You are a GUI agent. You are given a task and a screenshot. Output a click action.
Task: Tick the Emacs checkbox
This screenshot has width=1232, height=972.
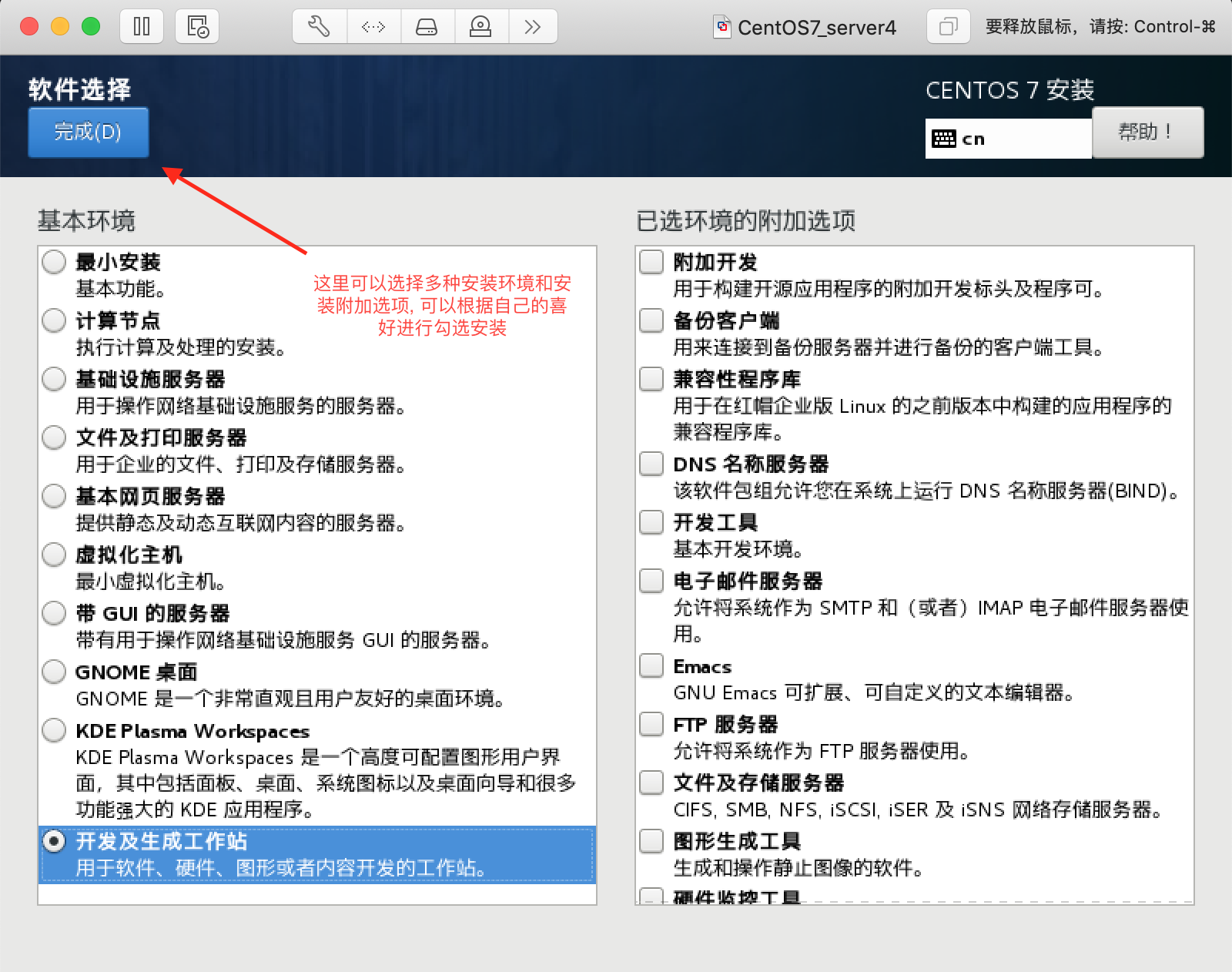651,665
